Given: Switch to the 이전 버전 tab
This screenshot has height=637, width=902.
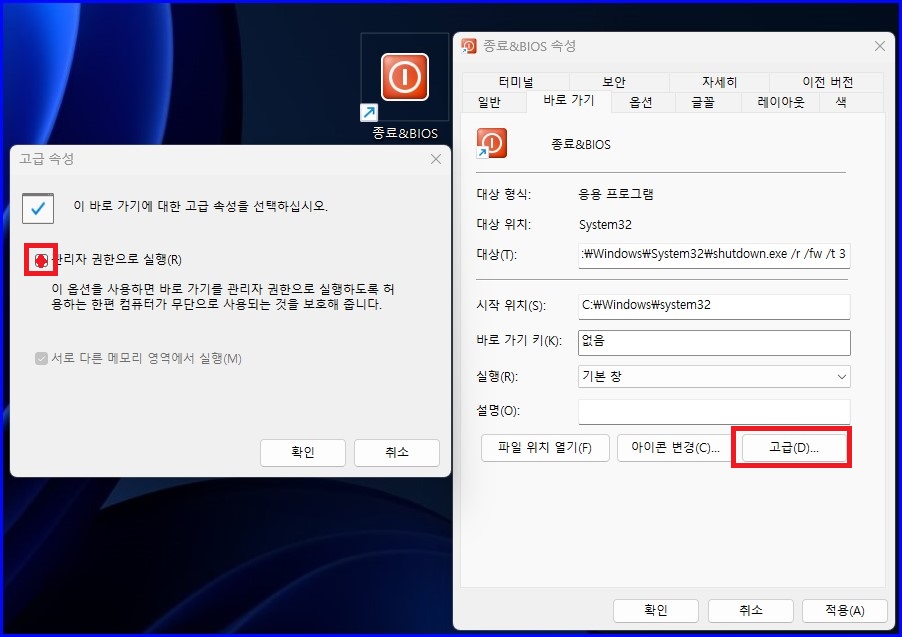Looking at the screenshot, I should click(x=827, y=82).
